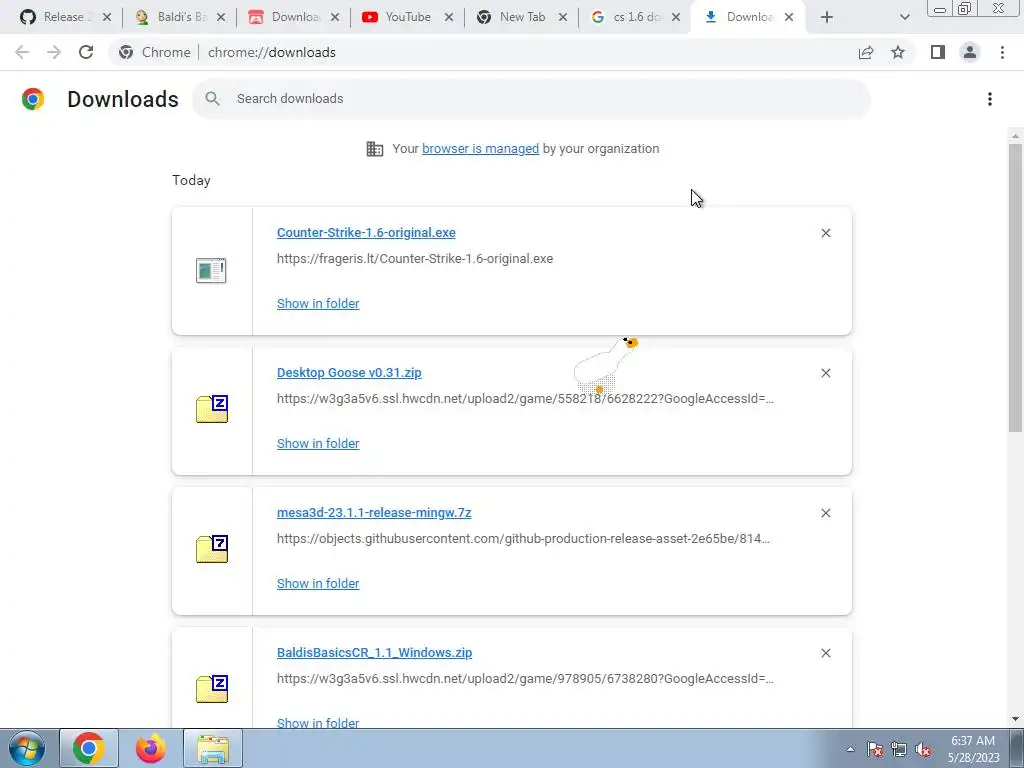
Task: Click the scrollbar down arrow
Action: (x=1015, y=719)
